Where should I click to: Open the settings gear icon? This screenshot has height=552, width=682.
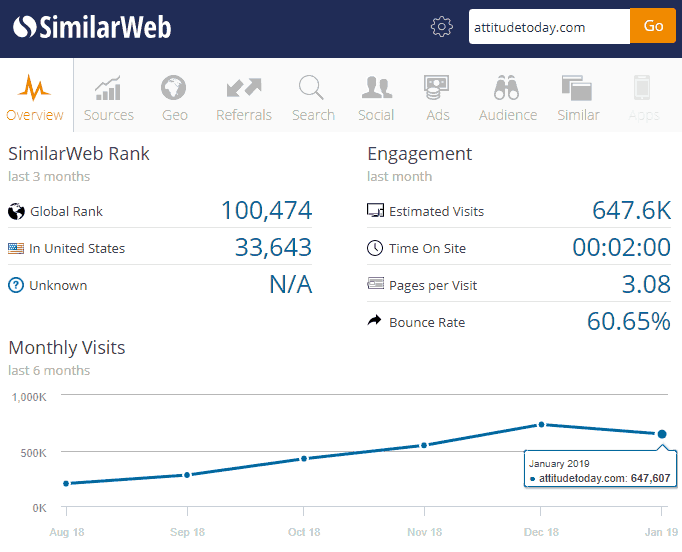pyautogui.click(x=442, y=27)
